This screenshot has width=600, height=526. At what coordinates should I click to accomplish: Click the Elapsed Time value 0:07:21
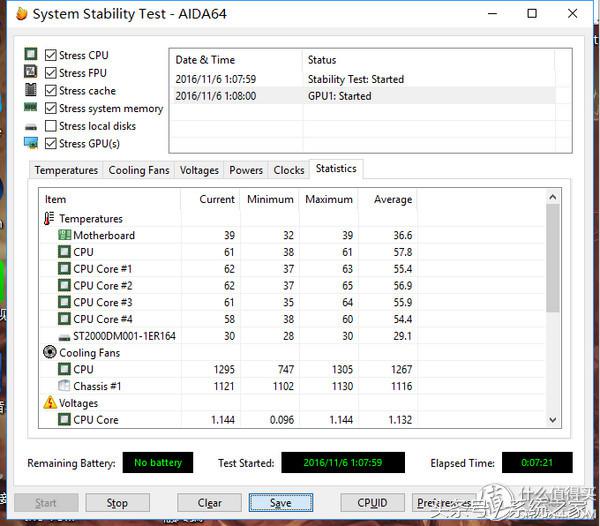point(537,462)
